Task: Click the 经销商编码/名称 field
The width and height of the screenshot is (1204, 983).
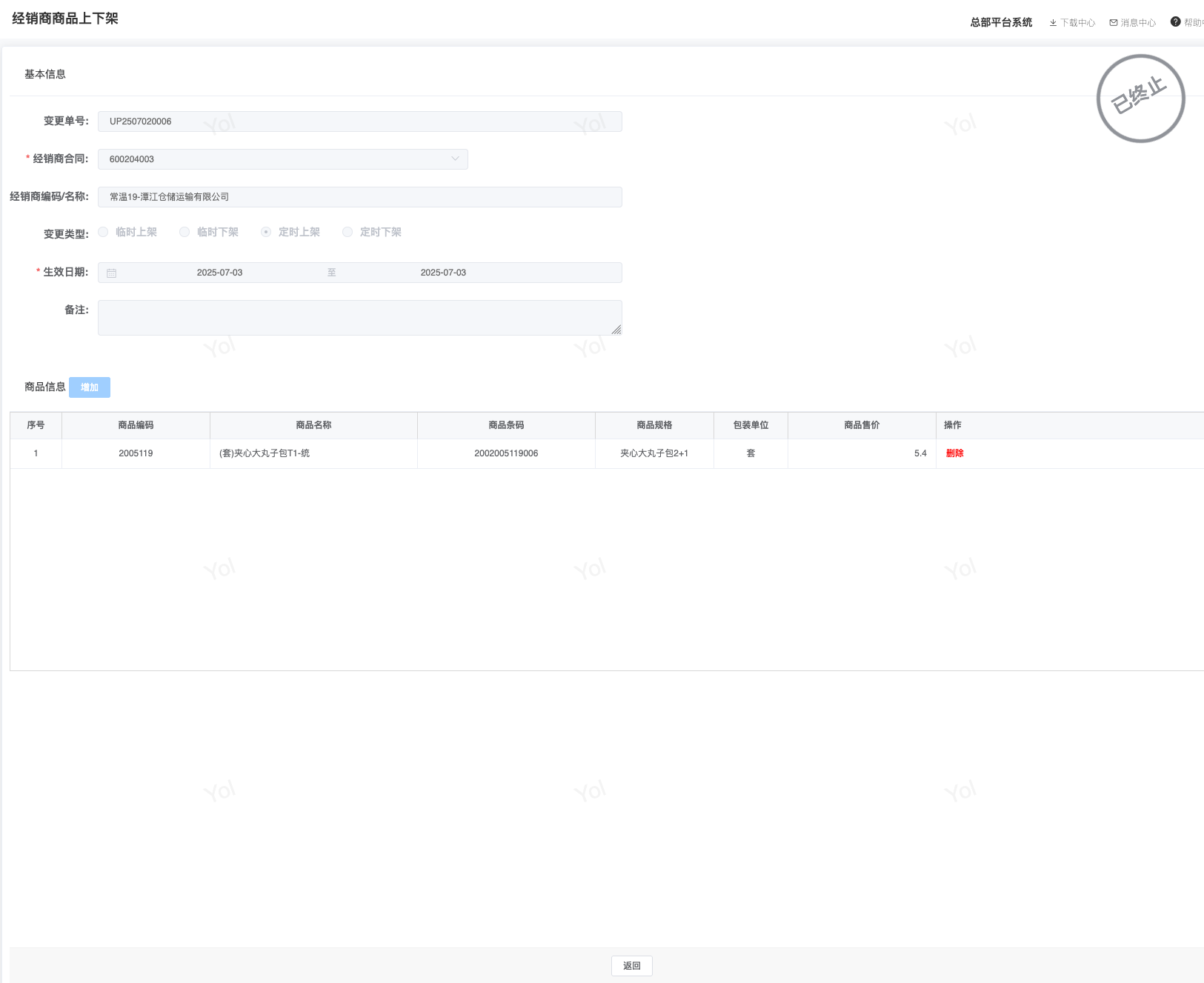Action: [360, 197]
